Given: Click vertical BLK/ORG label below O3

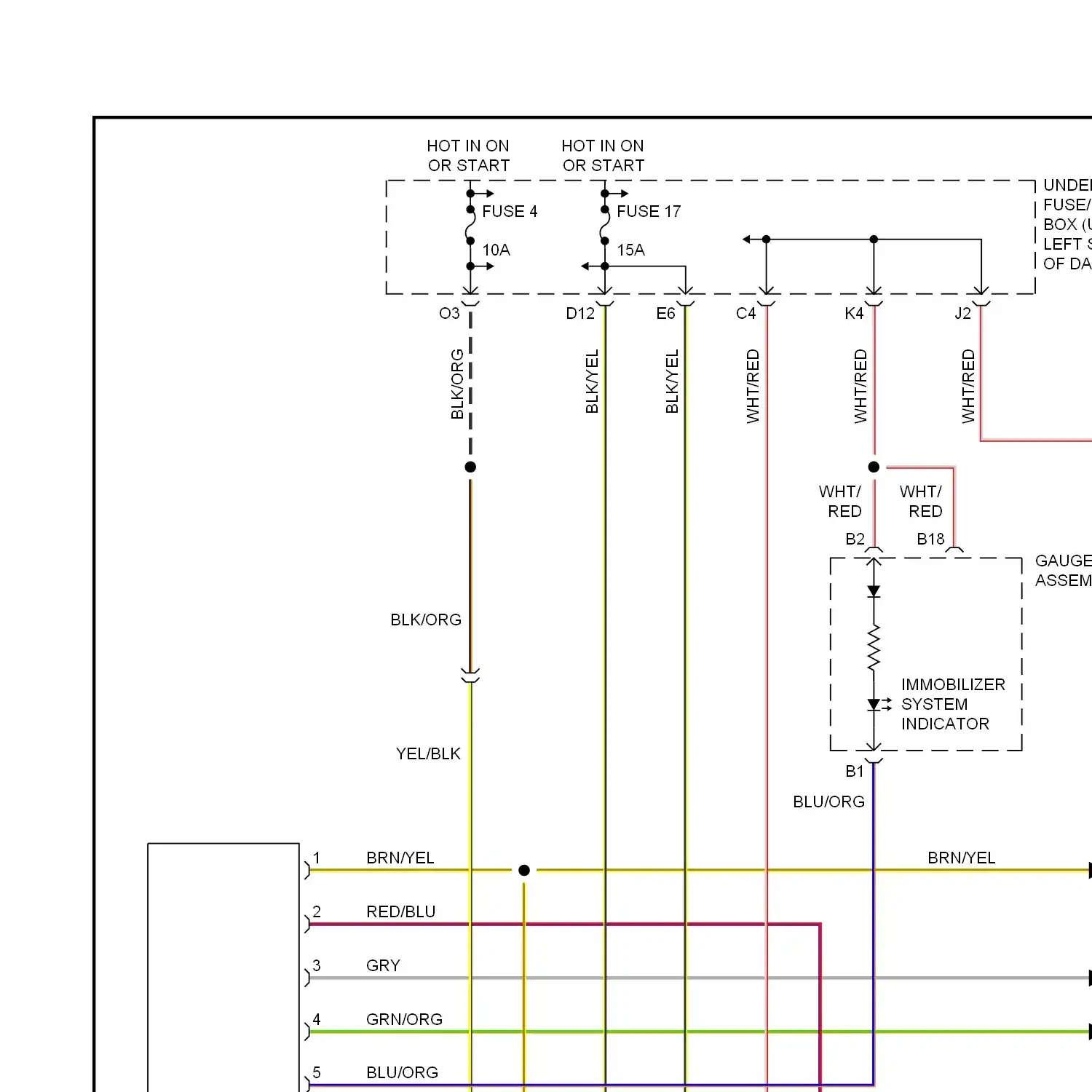Looking at the screenshot, I should 457,384.
